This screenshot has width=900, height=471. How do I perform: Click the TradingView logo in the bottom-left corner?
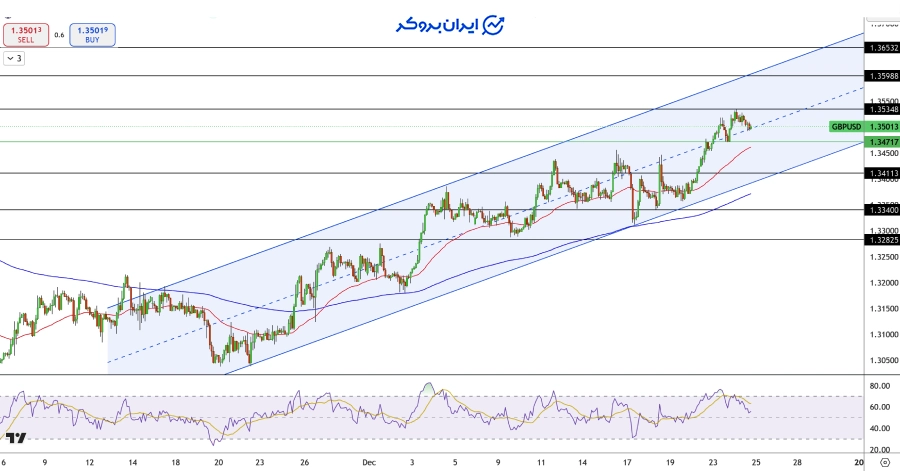(16, 438)
